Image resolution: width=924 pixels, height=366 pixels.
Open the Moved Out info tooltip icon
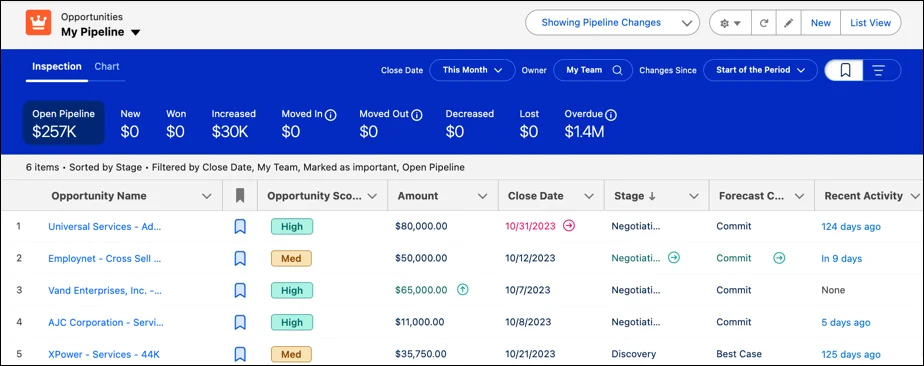tap(417, 115)
